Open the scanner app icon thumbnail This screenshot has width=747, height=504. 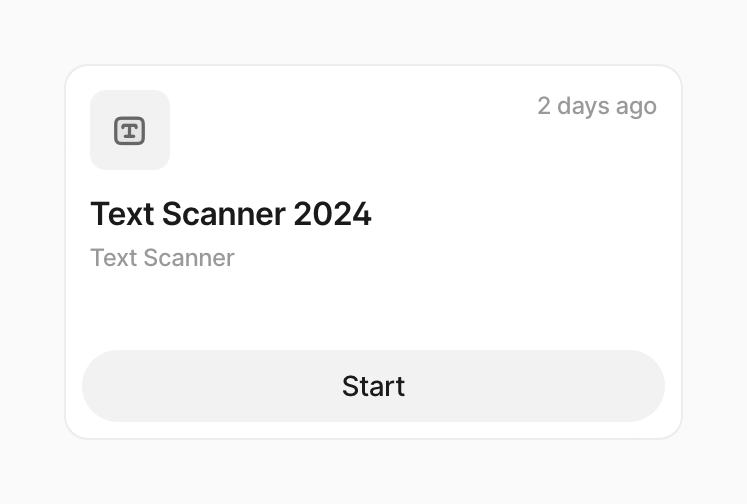click(130, 130)
